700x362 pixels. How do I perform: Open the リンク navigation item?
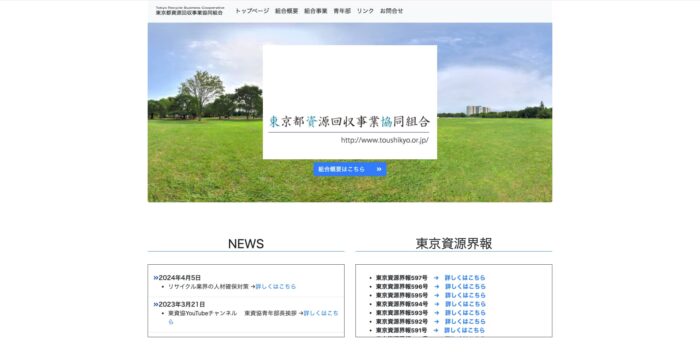click(x=365, y=11)
